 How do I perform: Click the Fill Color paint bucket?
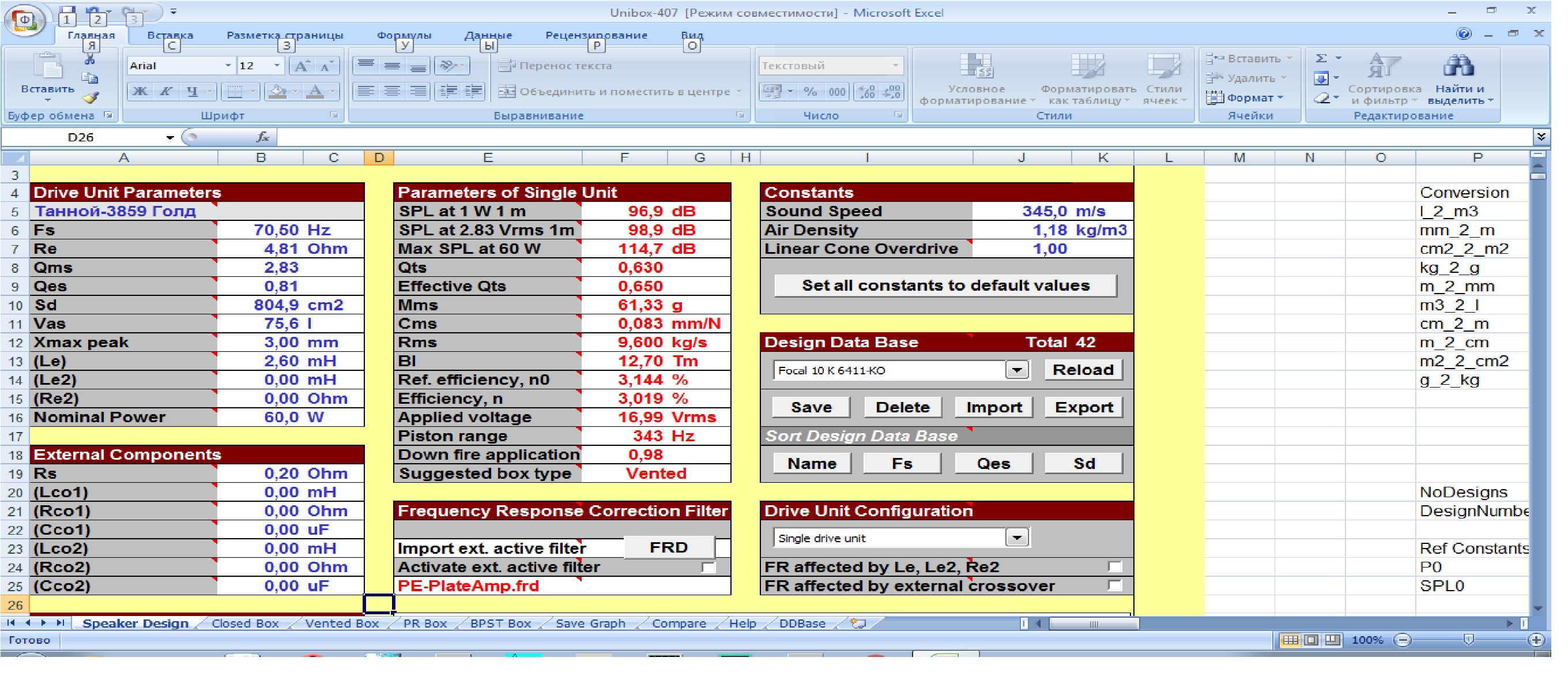[x=278, y=92]
